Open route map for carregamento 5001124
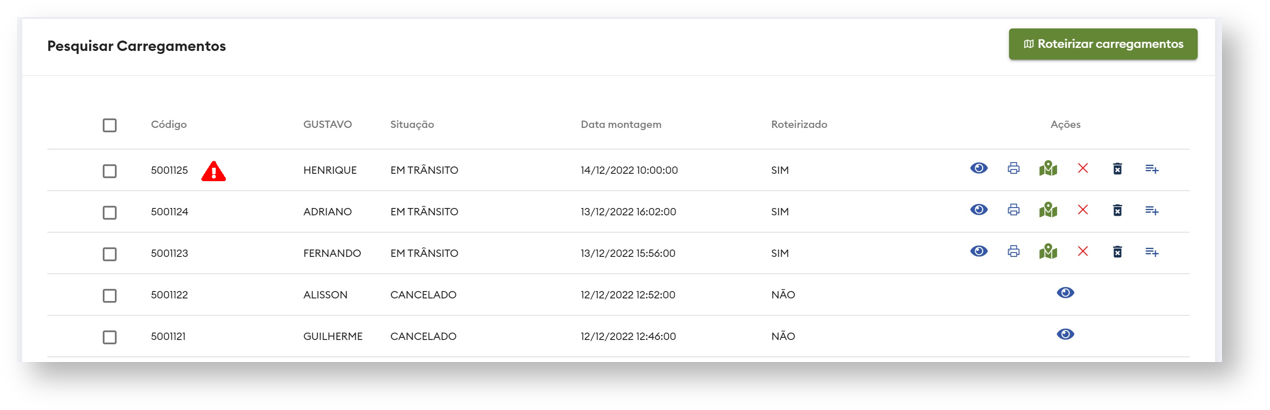The image size is (1270, 410). pos(1048,210)
